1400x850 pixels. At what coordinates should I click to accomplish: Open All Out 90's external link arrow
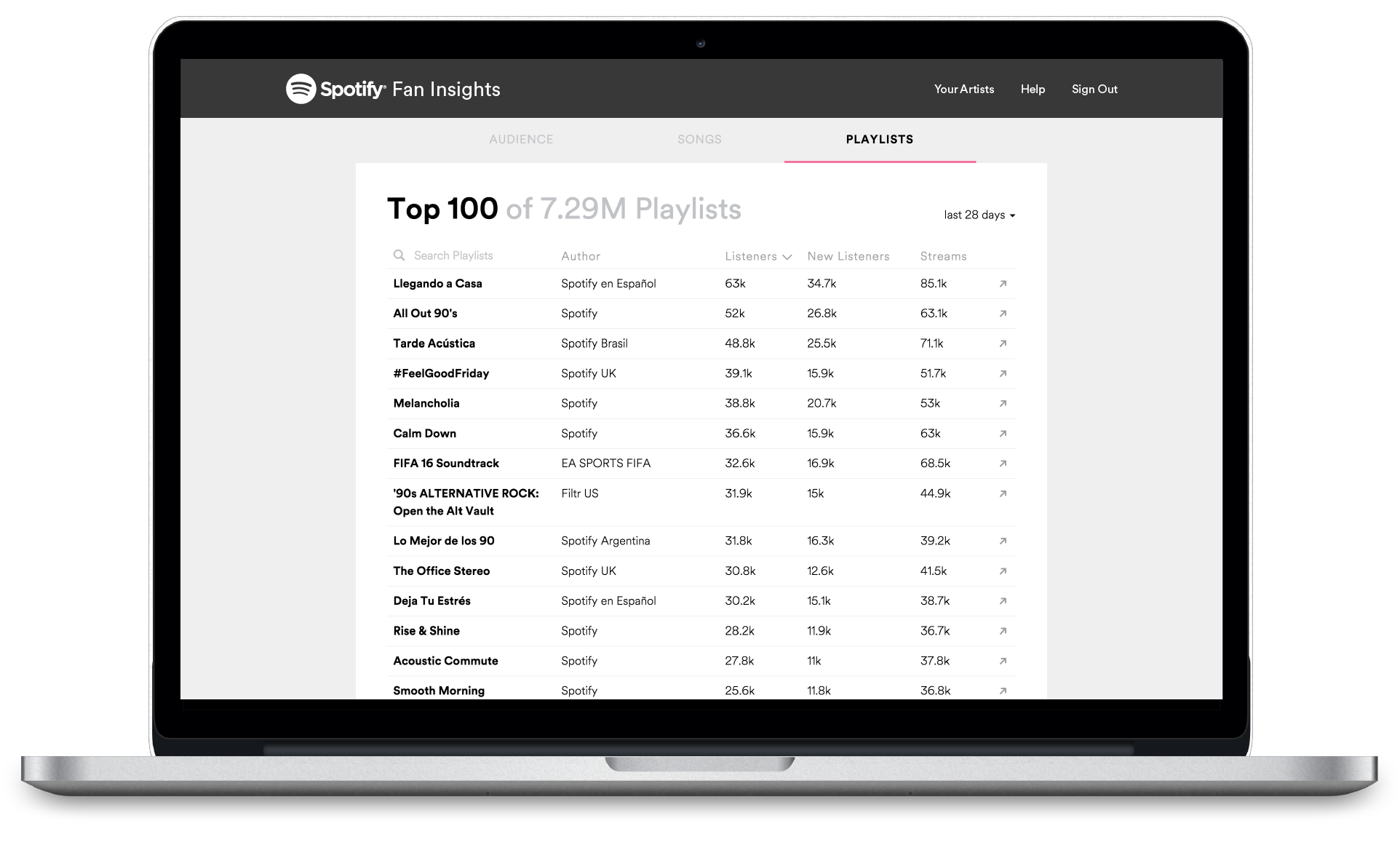tap(1003, 314)
